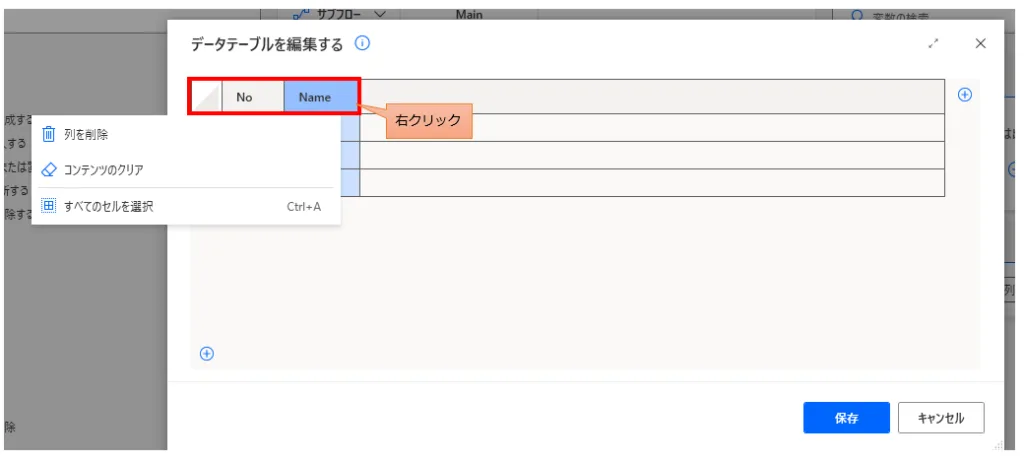Click the grid icon for すべてのセルを選択

[x=48, y=206]
